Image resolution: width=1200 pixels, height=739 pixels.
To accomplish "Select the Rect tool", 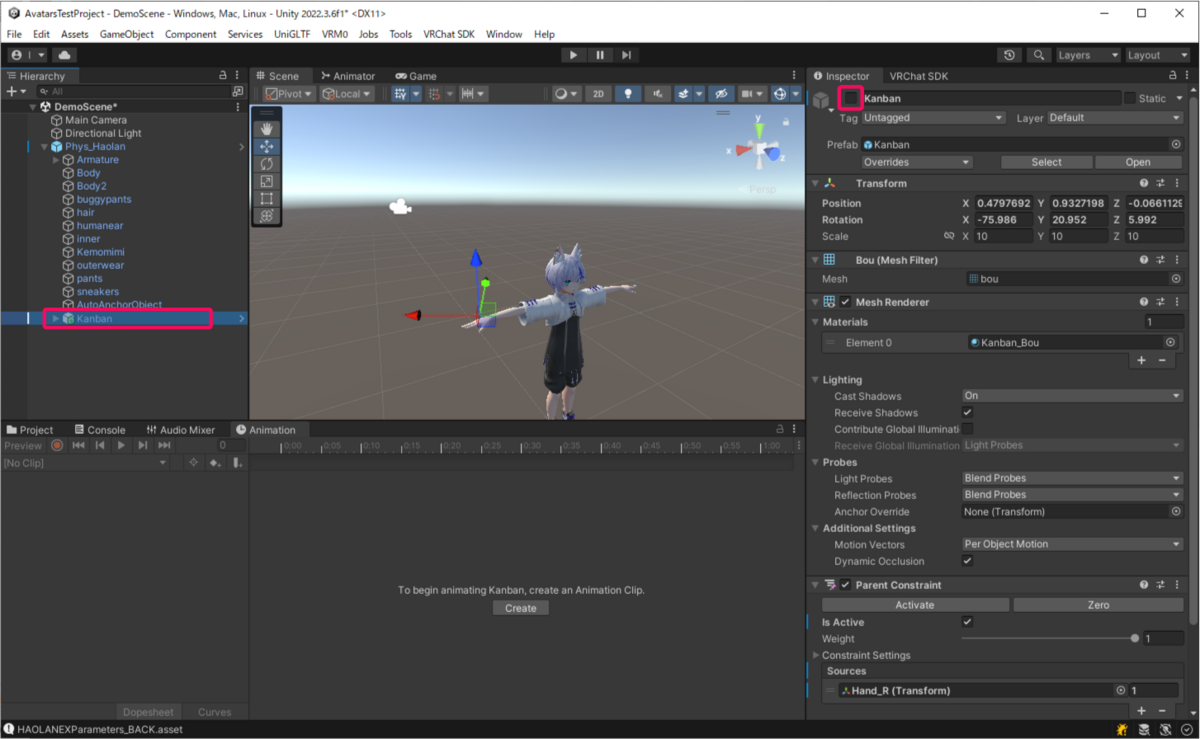I will pyautogui.click(x=266, y=198).
